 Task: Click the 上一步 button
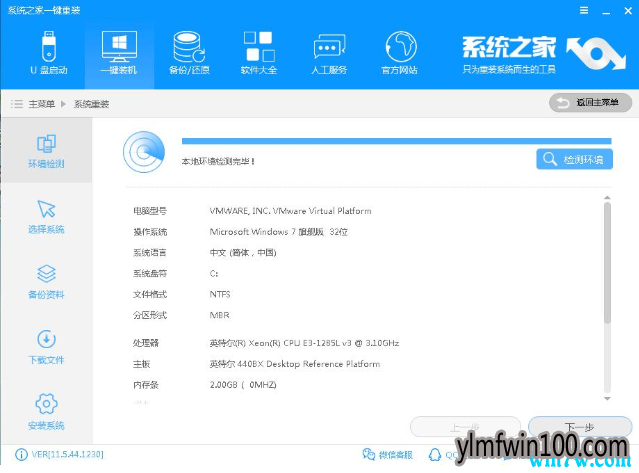465,427
